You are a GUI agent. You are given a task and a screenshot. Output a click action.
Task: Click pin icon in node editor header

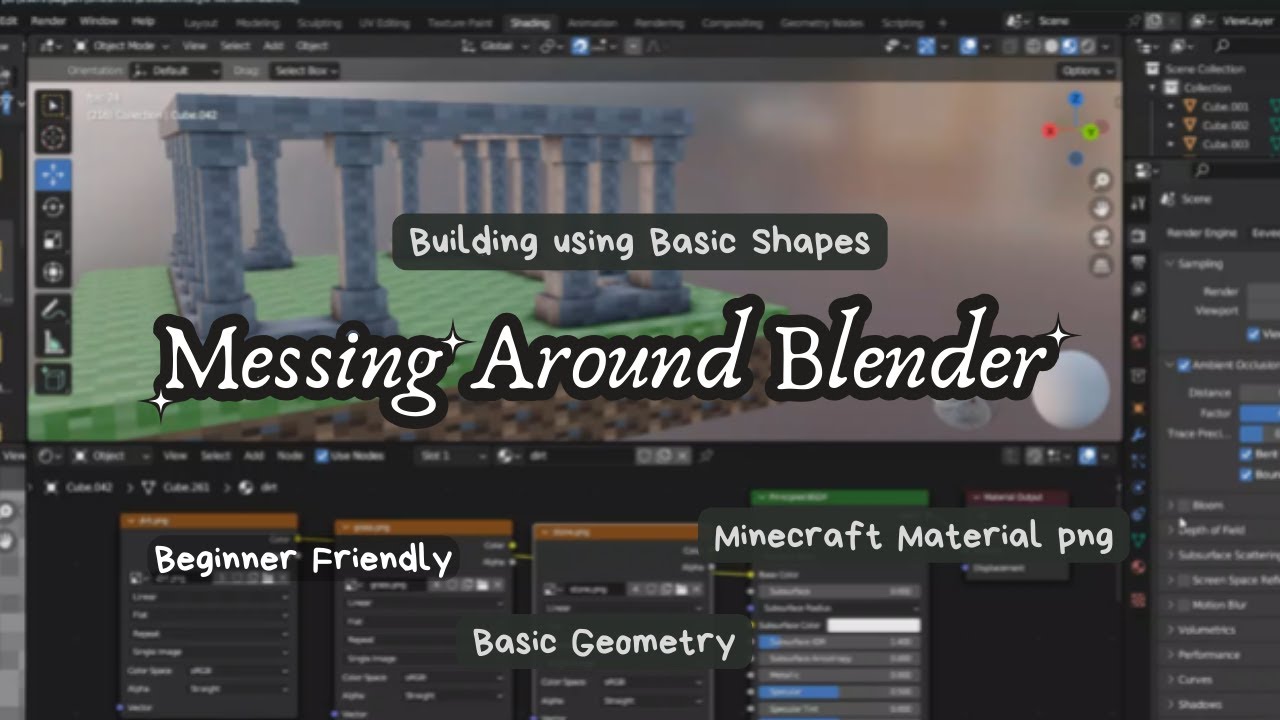click(706, 456)
